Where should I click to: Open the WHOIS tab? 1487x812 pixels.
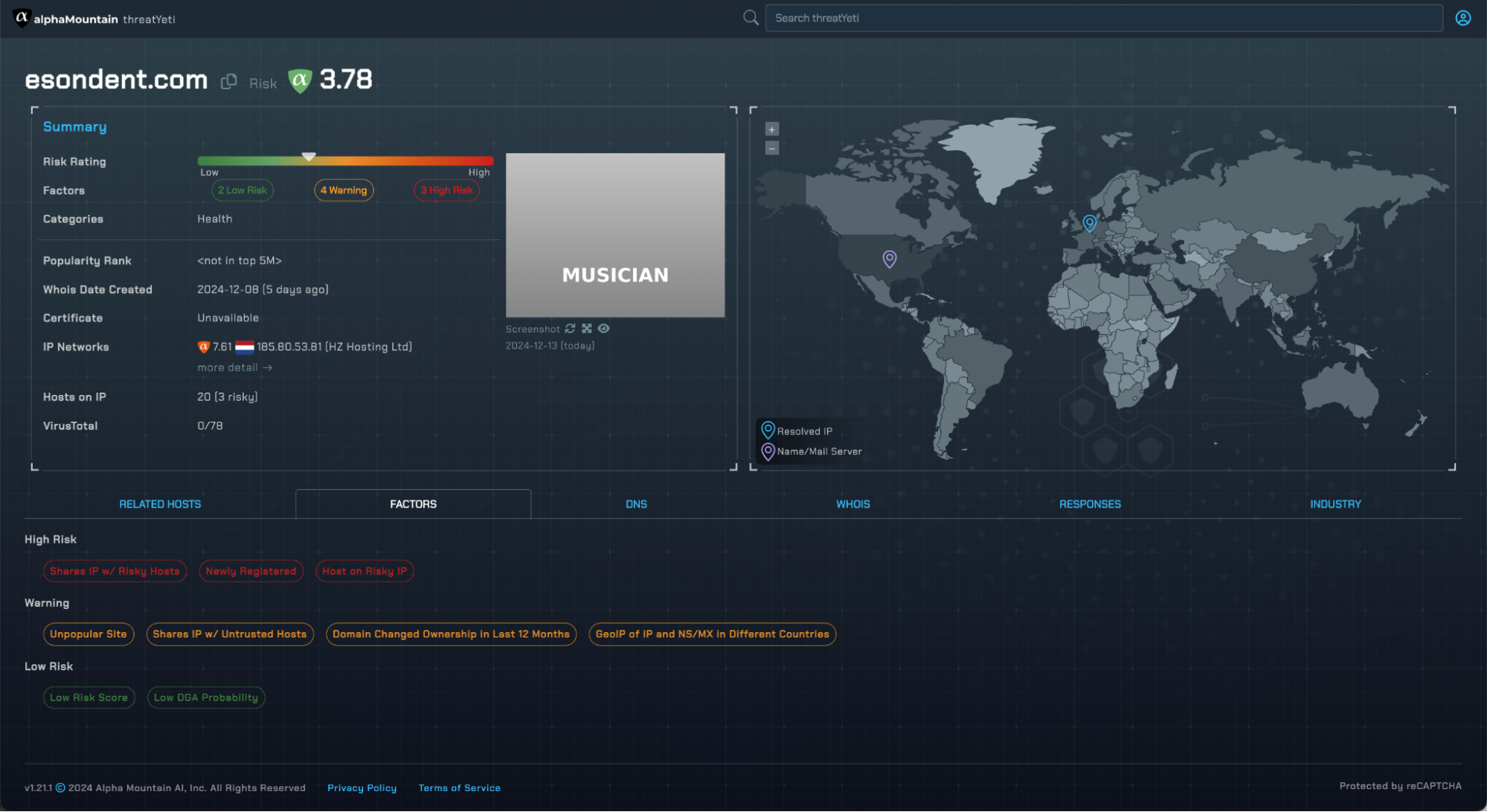point(852,504)
